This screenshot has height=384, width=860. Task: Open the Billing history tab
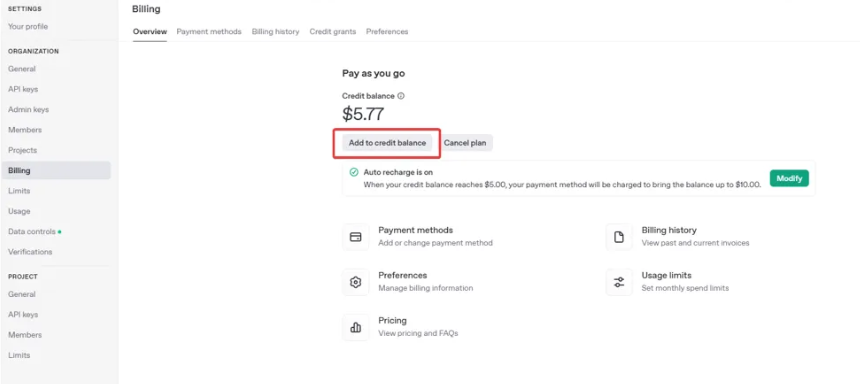(275, 32)
